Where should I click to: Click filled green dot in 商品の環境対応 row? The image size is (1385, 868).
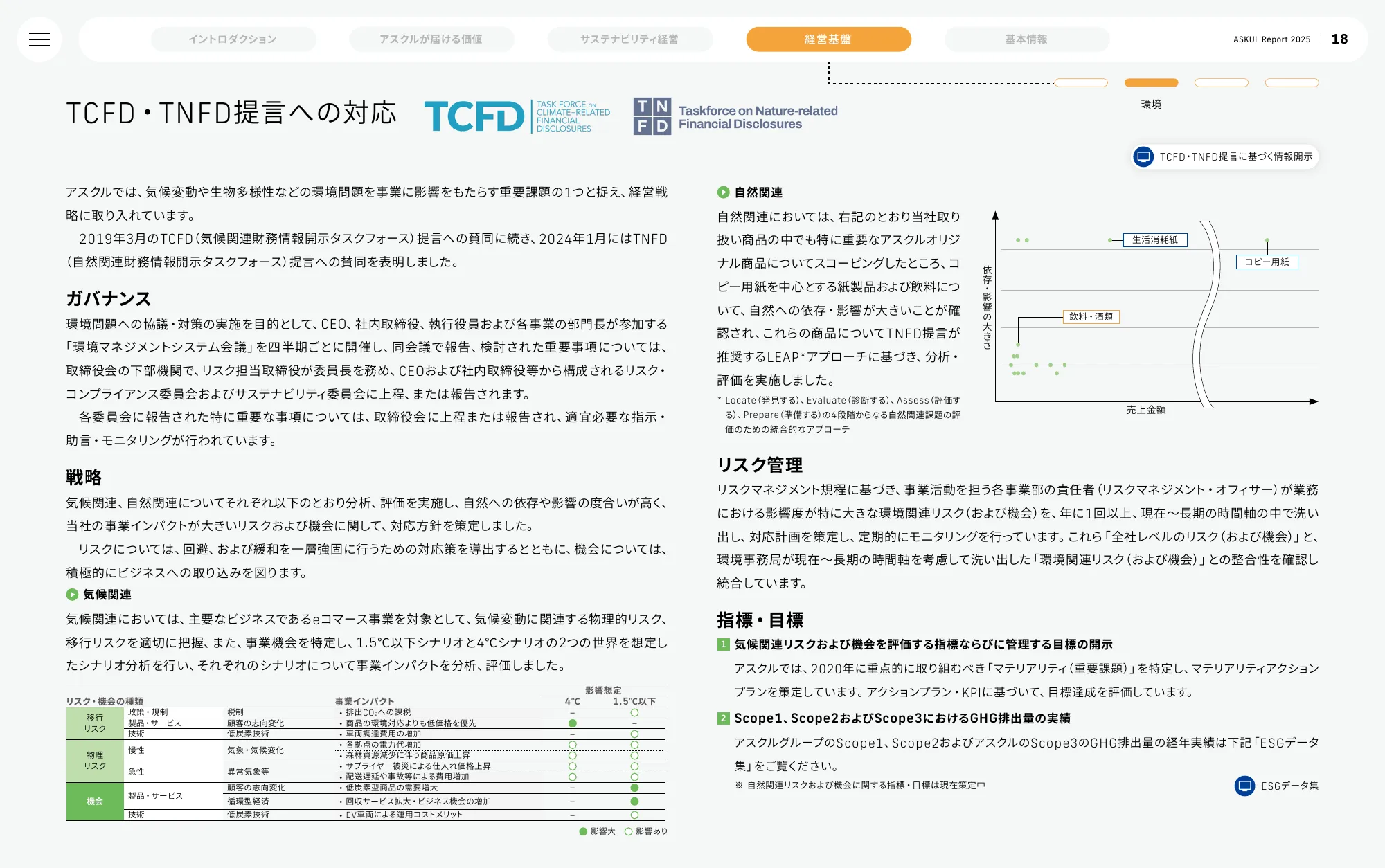pos(572,723)
